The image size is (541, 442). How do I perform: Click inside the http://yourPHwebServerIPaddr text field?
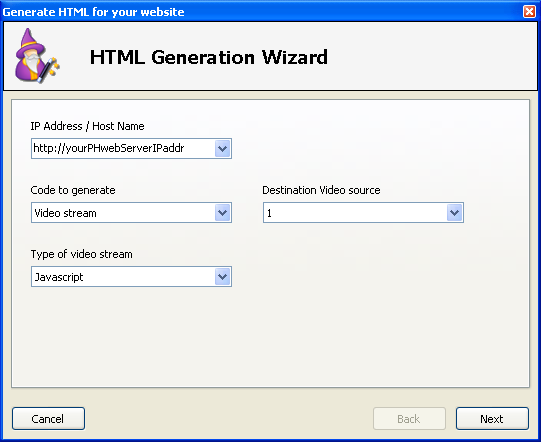point(123,149)
